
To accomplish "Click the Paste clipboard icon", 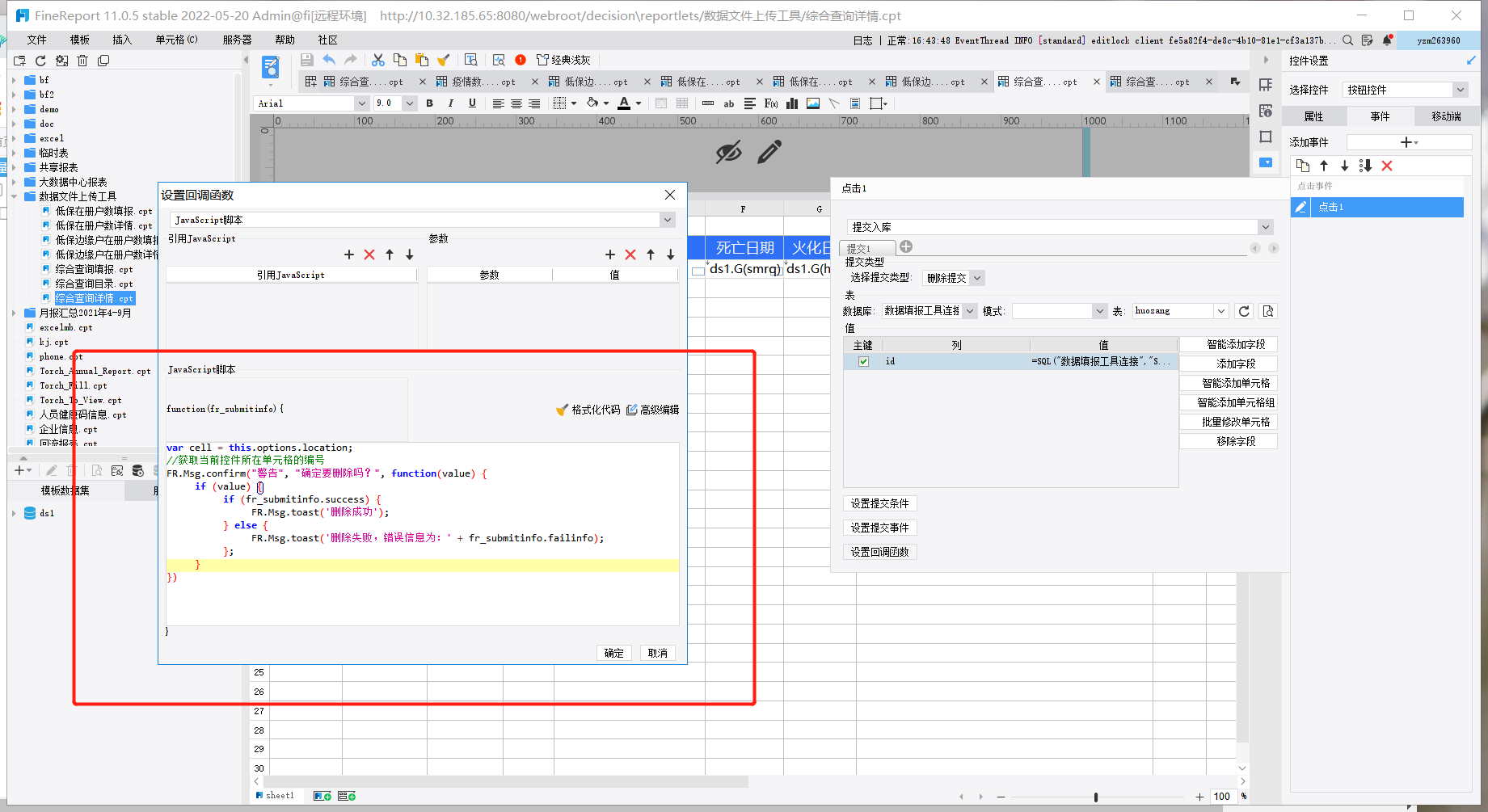I will pyautogui.click(x=421, y=60).
